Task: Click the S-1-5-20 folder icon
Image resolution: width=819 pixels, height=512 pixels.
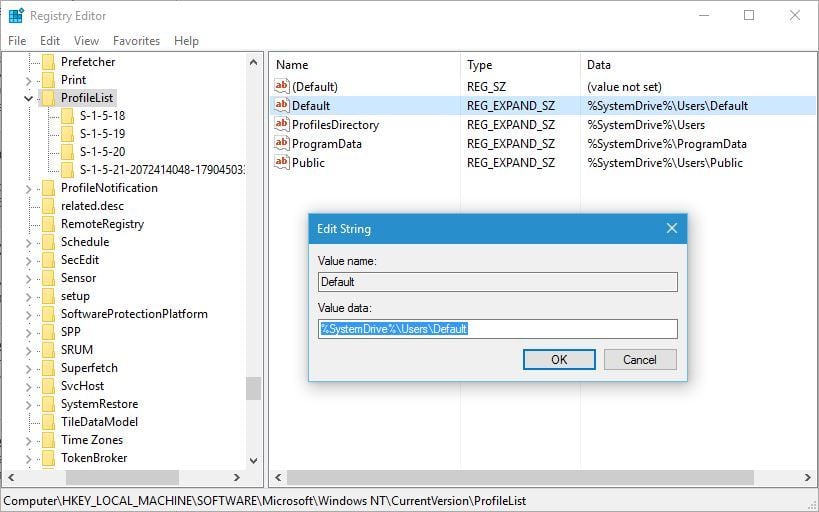Action: (67, 152)
